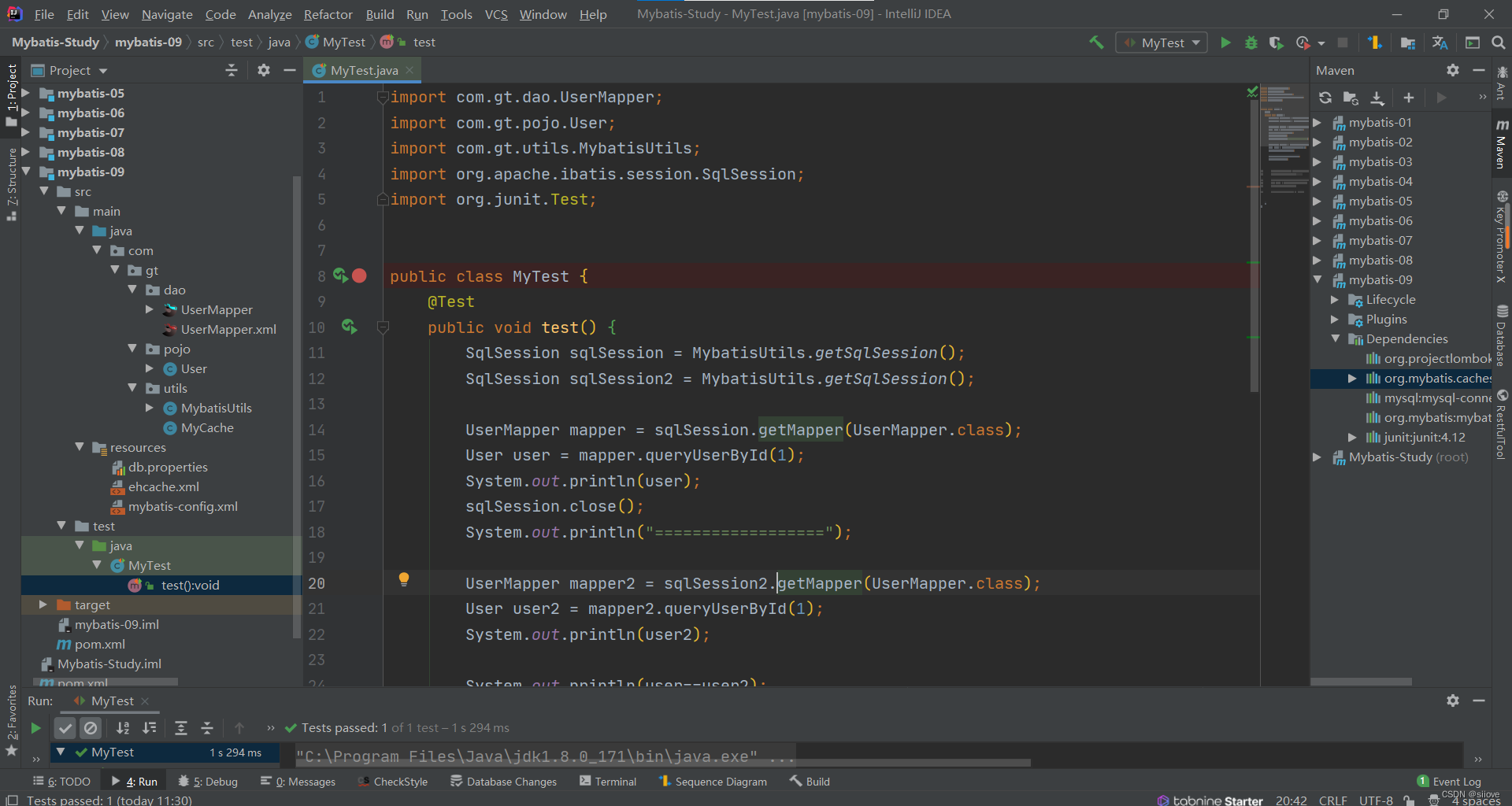The width and height of the screenshot is (1512, 806).
Task: Open the Terminal tool tab
Action: [607, 782]
